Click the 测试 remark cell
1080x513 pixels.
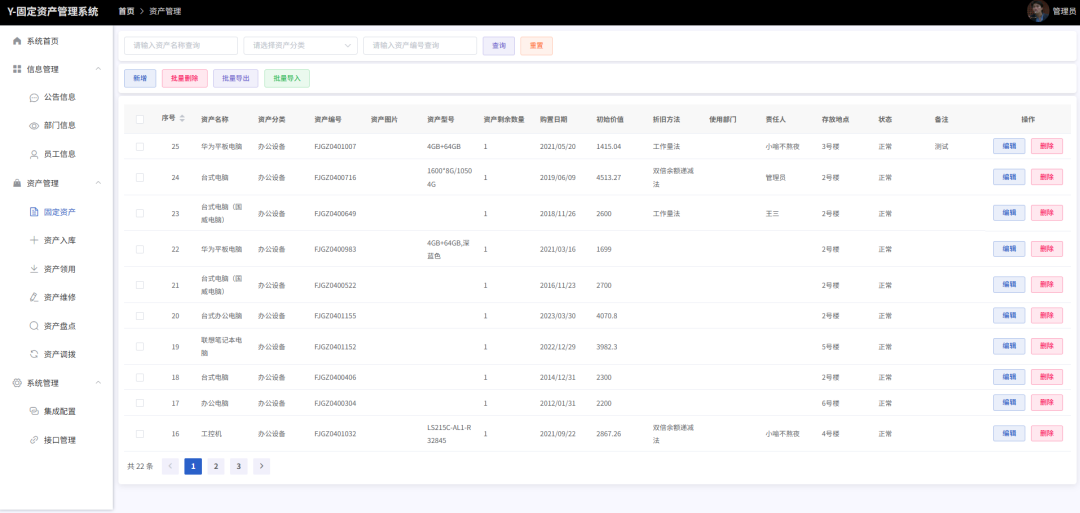[942, 147]
